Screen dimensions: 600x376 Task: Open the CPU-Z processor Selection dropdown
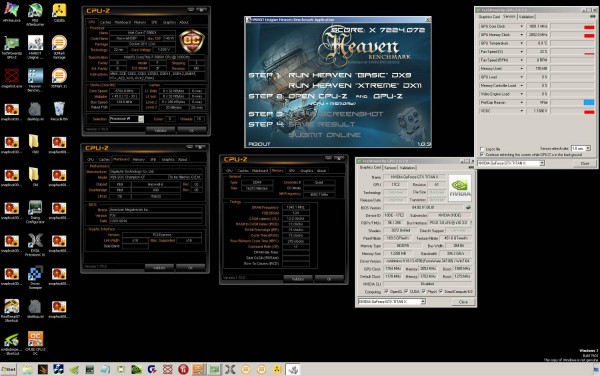(x=141, y=119)
